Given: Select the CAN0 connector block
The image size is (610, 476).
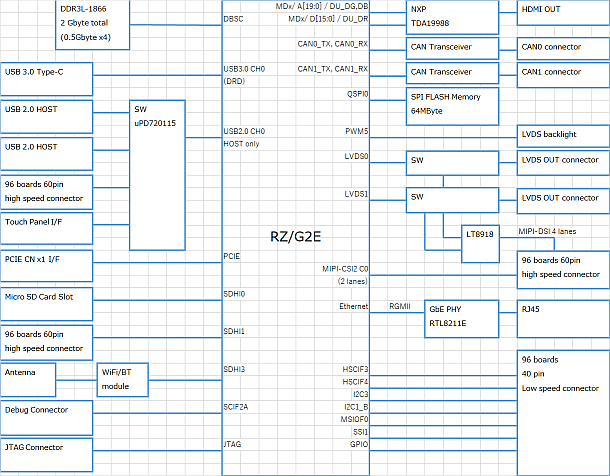Looking at the screenshot, I should pos(561,47).
